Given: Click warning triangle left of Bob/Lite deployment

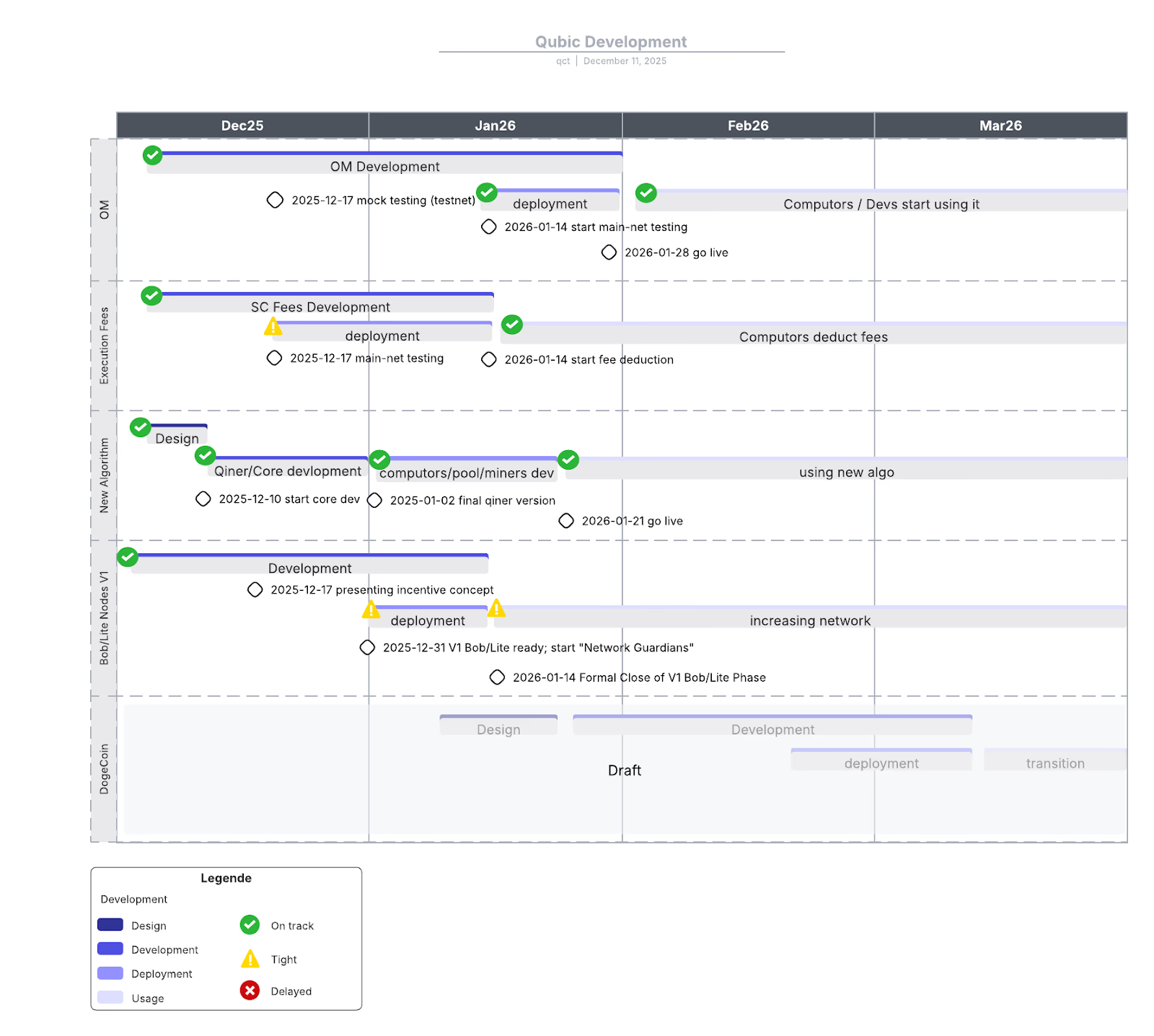Looking at the screenshot, I should pos(371,610).
